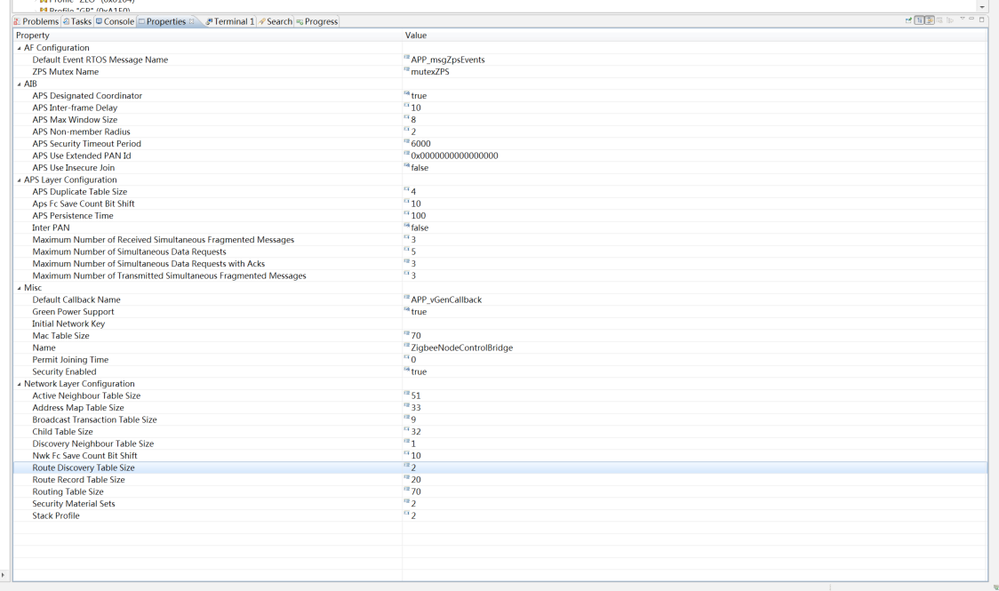
Task: Select Discovery Neighbour Table Size row
Action: tap(93, 444)
